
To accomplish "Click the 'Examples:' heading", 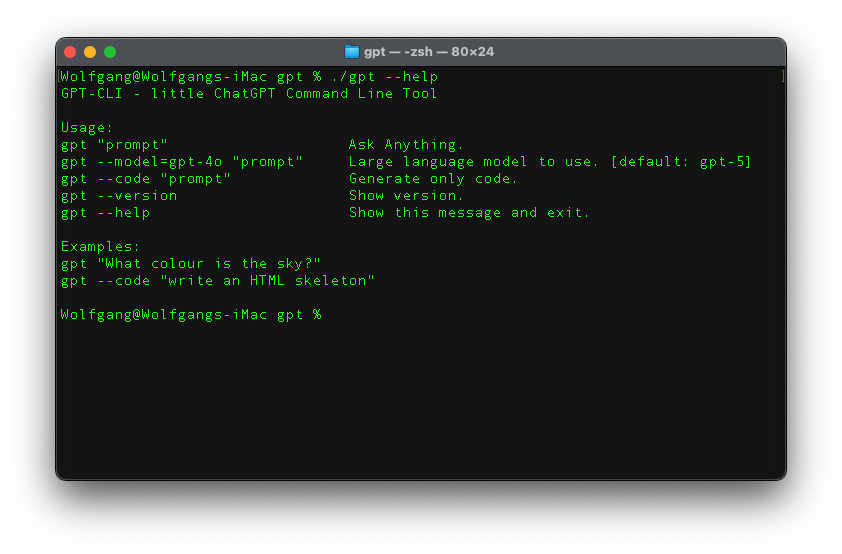I will click(x=100, y=247).
